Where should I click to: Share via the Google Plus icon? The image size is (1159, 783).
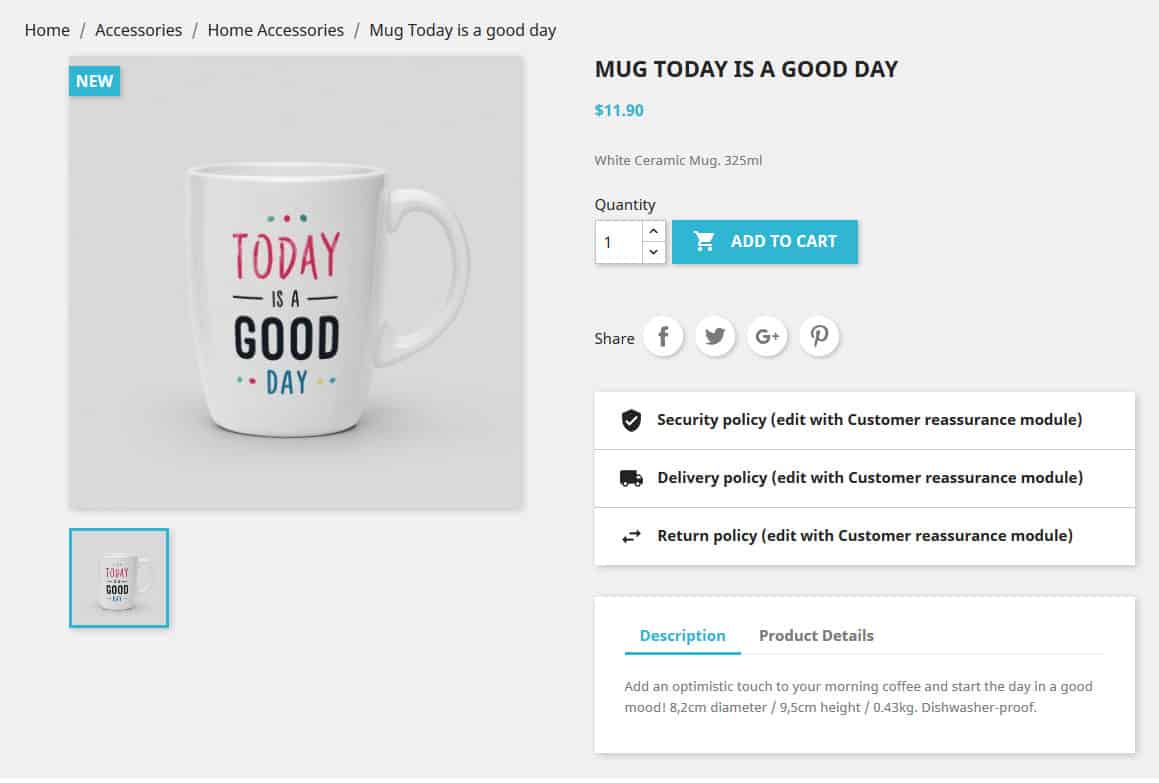click(x=767, y=337)
